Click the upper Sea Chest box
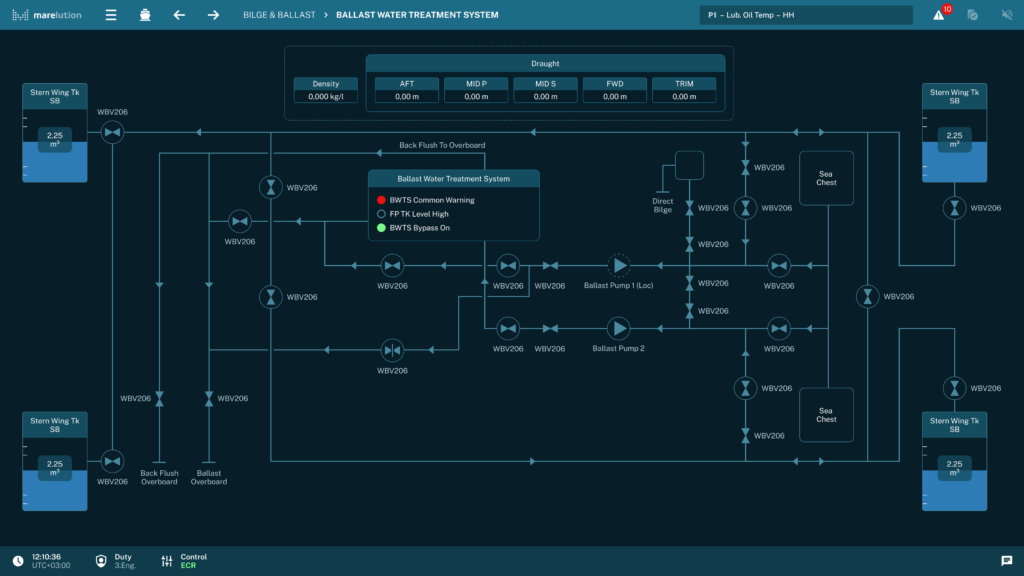The image size is (1024, 576). (x=826, y=178)
